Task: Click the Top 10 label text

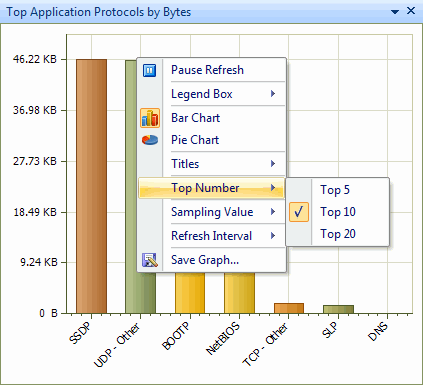Action: tap(338, 212)
